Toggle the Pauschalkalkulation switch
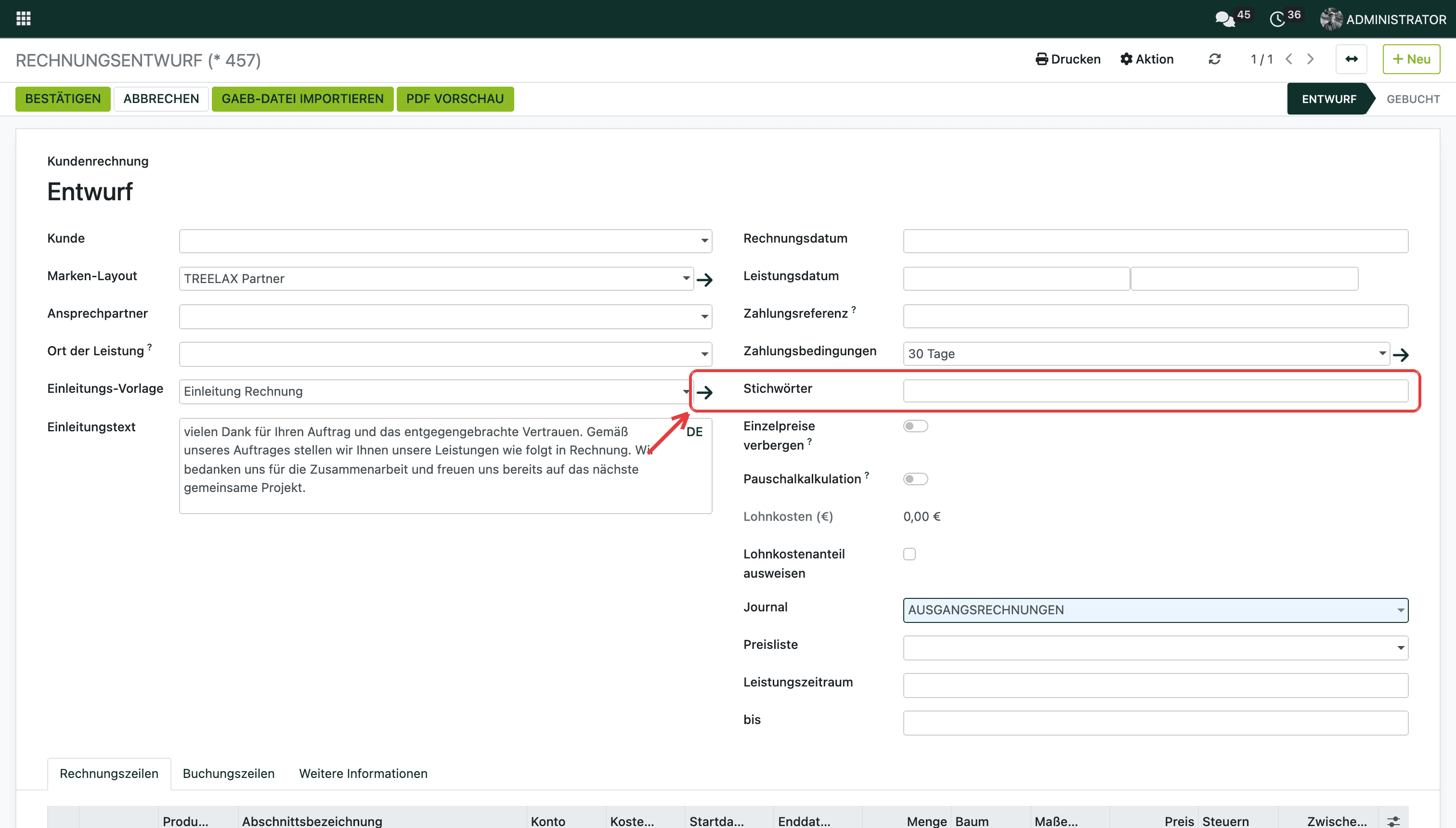The width and height of the screenshot is (1456, 828). 916,479
